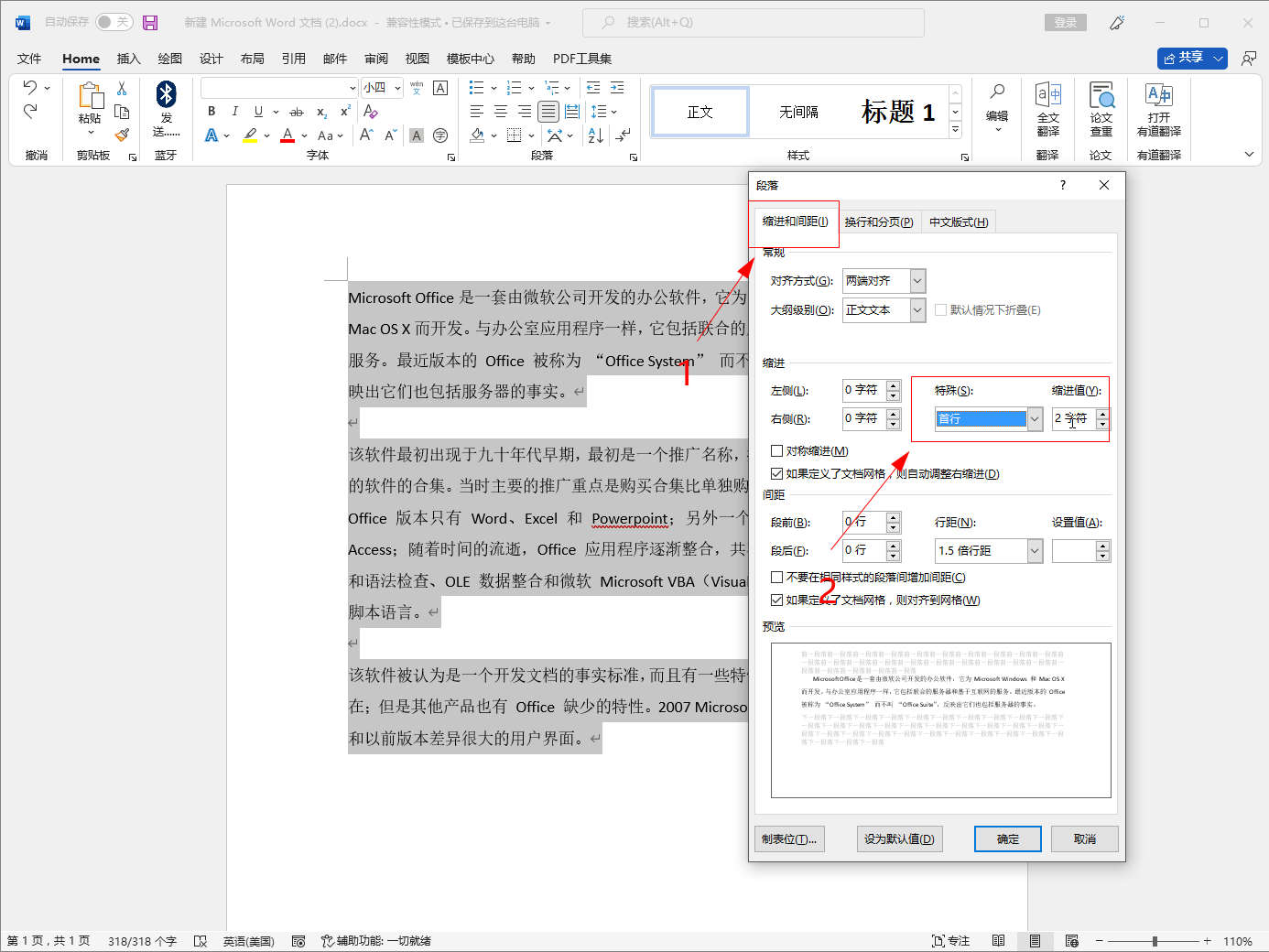
Task: Open the Layout ribbon tab
Action: (253, 59)
